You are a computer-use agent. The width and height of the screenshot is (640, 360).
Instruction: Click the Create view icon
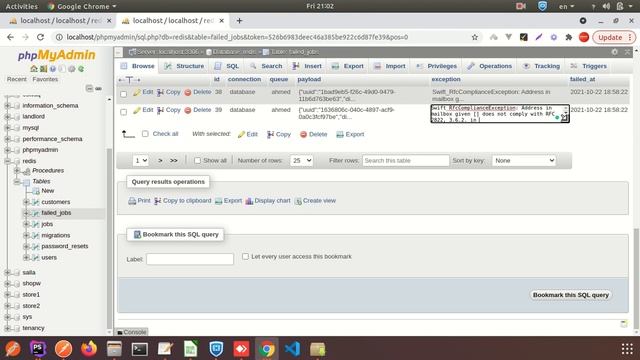pyautogui.click(x=298, y=201)
